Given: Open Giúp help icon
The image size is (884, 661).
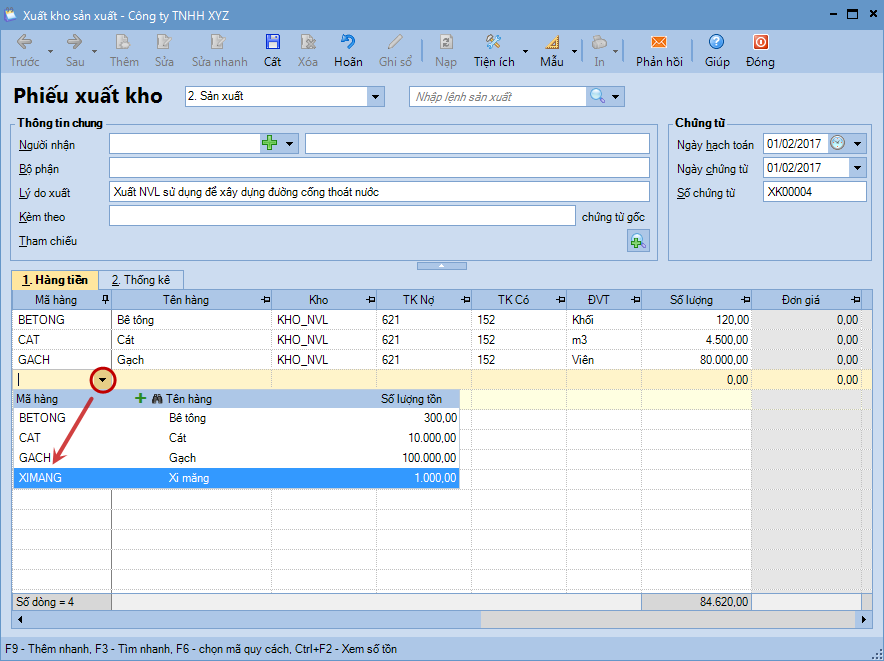Looking at the screenshot, I should tap(716, 43).
